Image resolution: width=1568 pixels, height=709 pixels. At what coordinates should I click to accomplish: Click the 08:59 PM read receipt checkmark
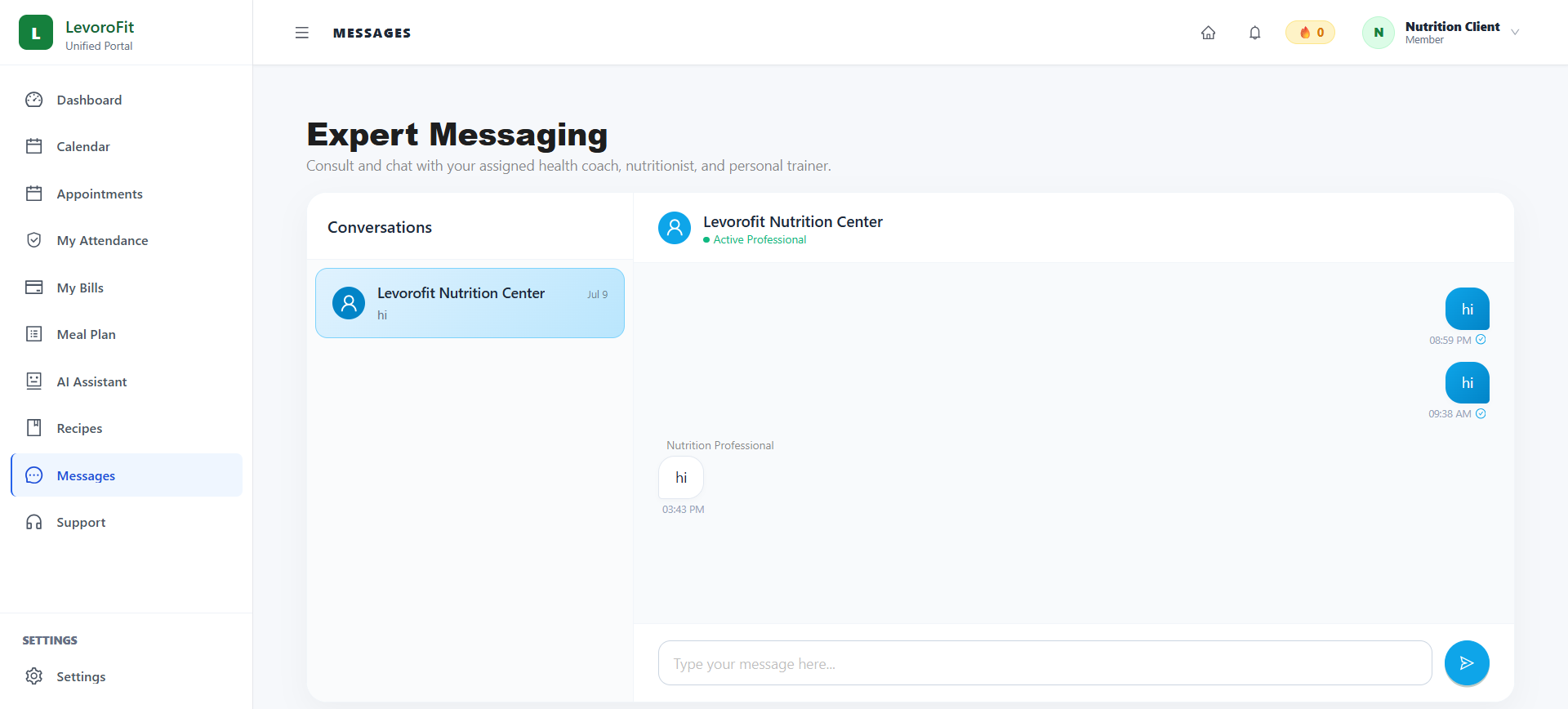[x=1481, y=340]
